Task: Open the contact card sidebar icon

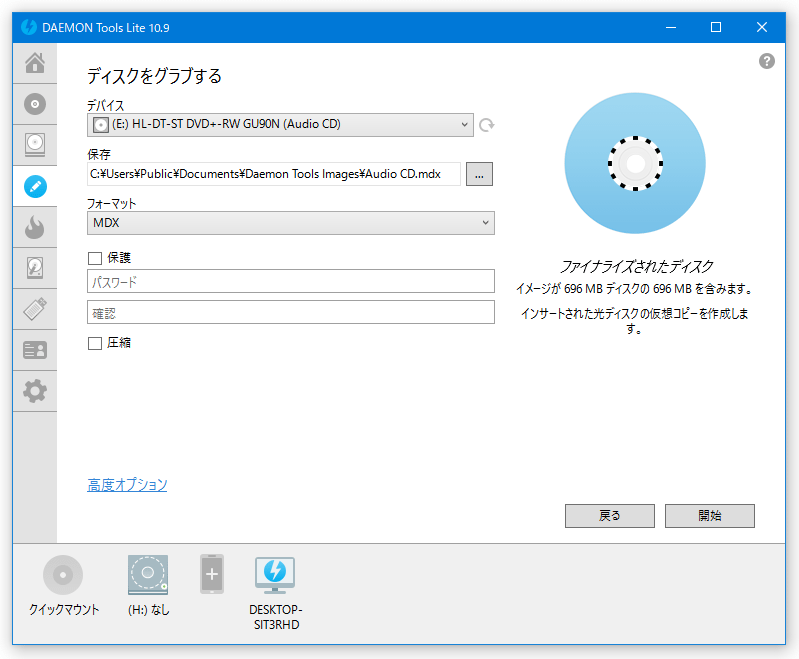Action: (x=35, y=350)
